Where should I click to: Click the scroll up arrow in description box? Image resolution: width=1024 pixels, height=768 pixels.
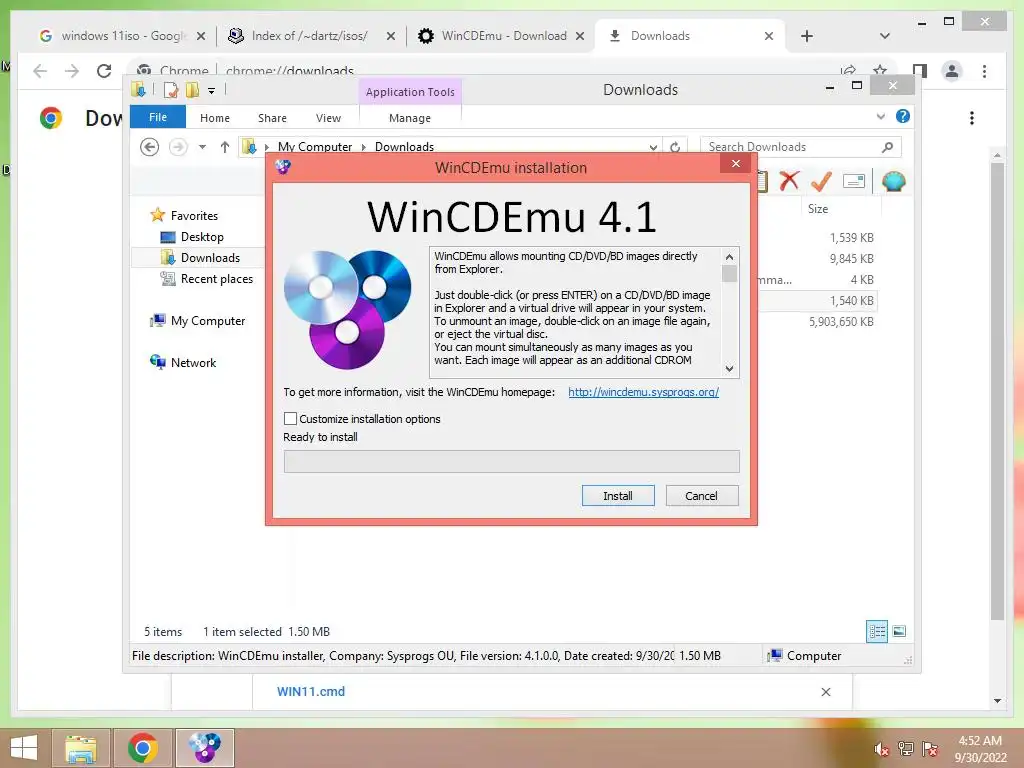click(x=729, y=257)
